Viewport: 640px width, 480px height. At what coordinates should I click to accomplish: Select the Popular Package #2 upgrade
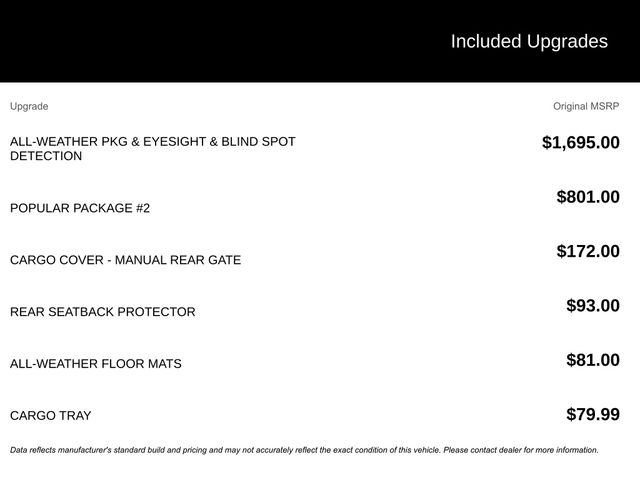[x=80, y=208]
